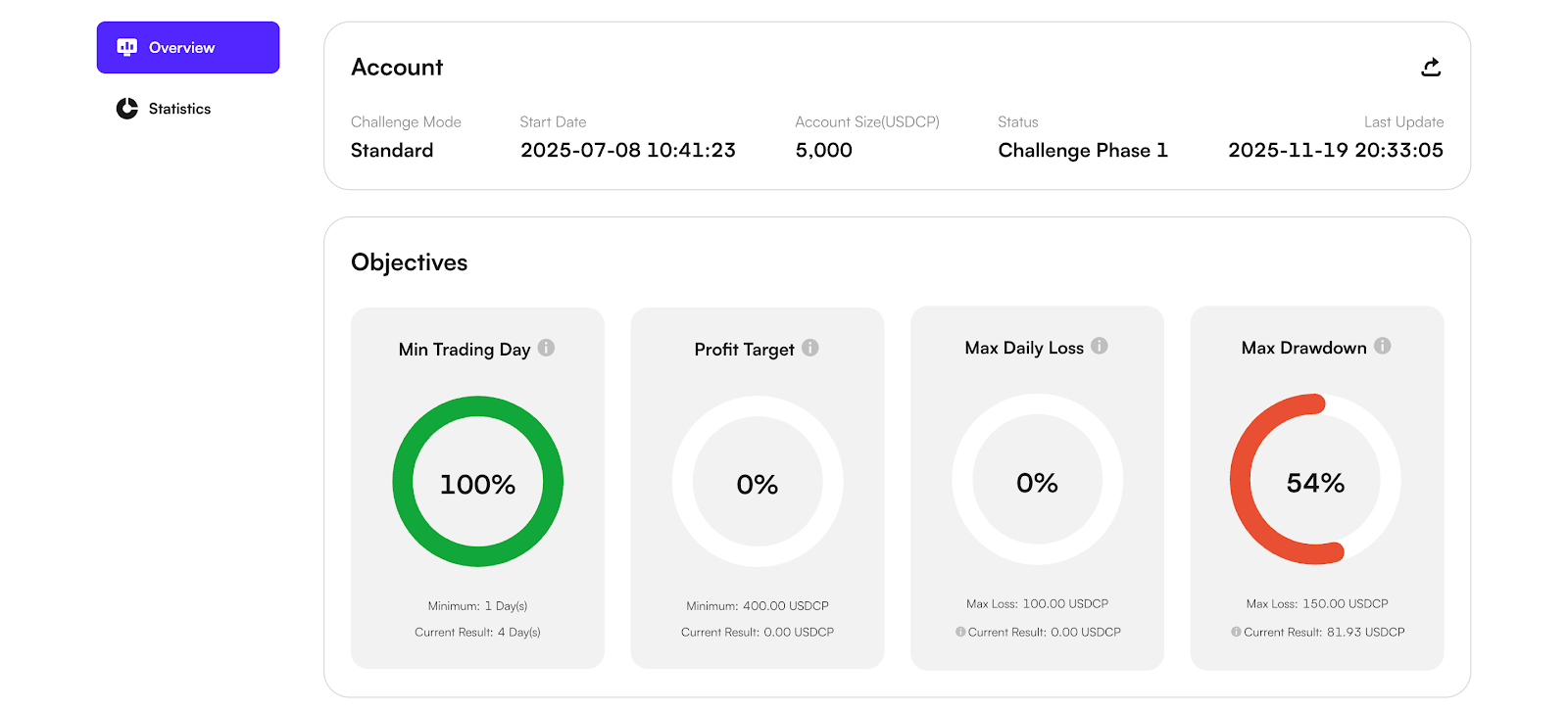Click the Profit Target 0% progress ring
This screenshot has width=1568, height=712.
click(758, 481)
